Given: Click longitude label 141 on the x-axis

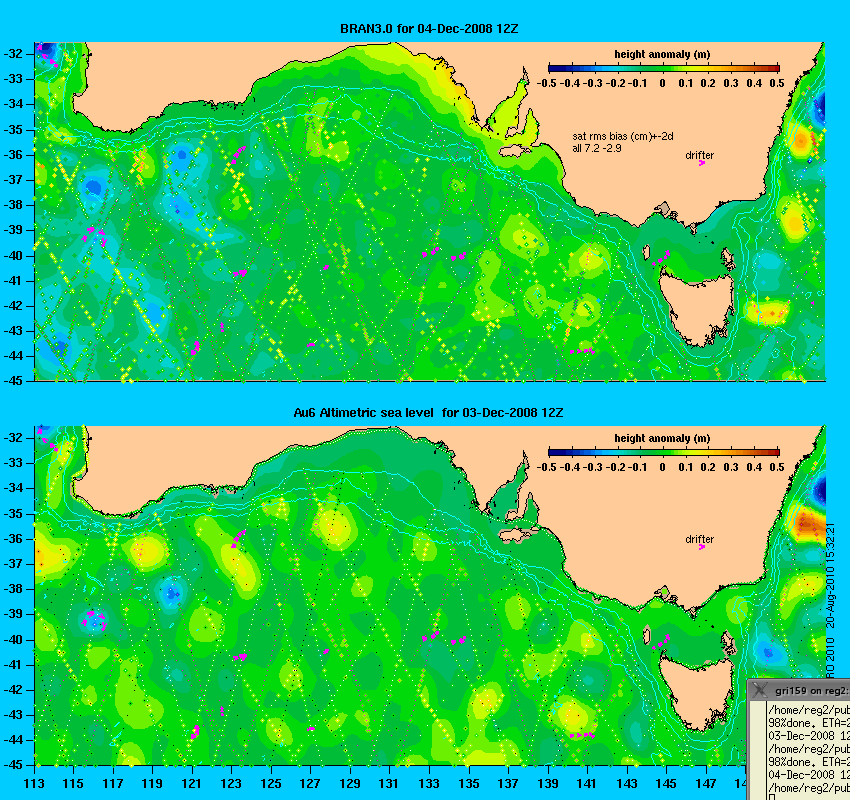Looking at the screenshot, I should click(x=588, y=784).
